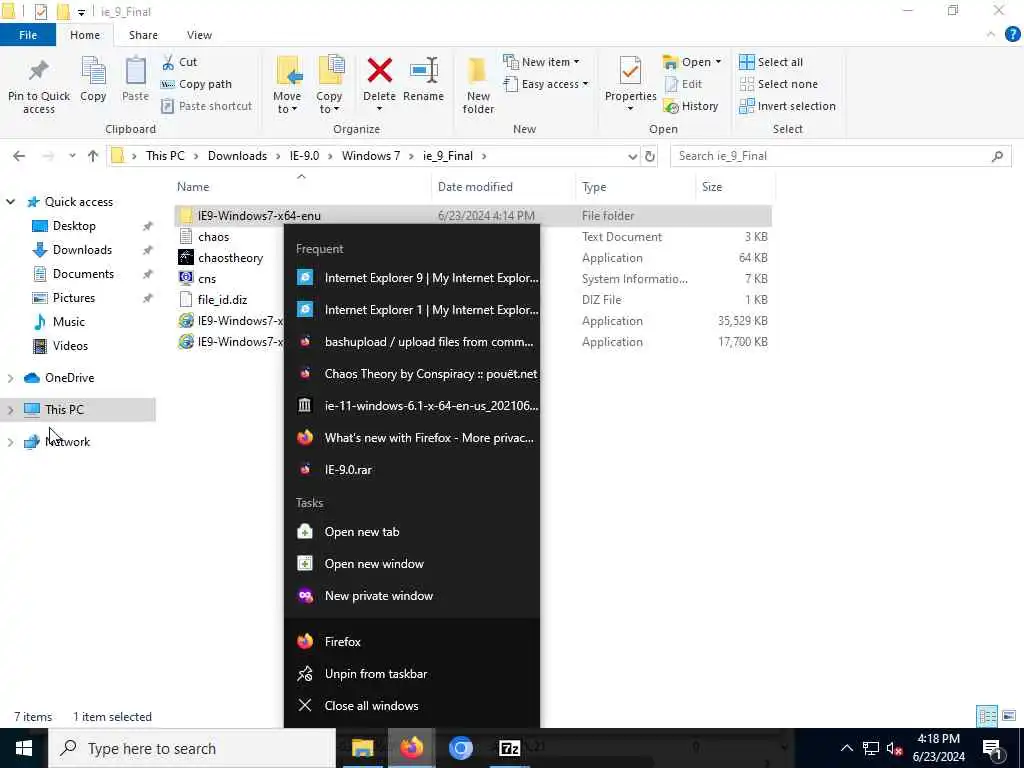Choose Unpin from taskbar

point(412,673)
